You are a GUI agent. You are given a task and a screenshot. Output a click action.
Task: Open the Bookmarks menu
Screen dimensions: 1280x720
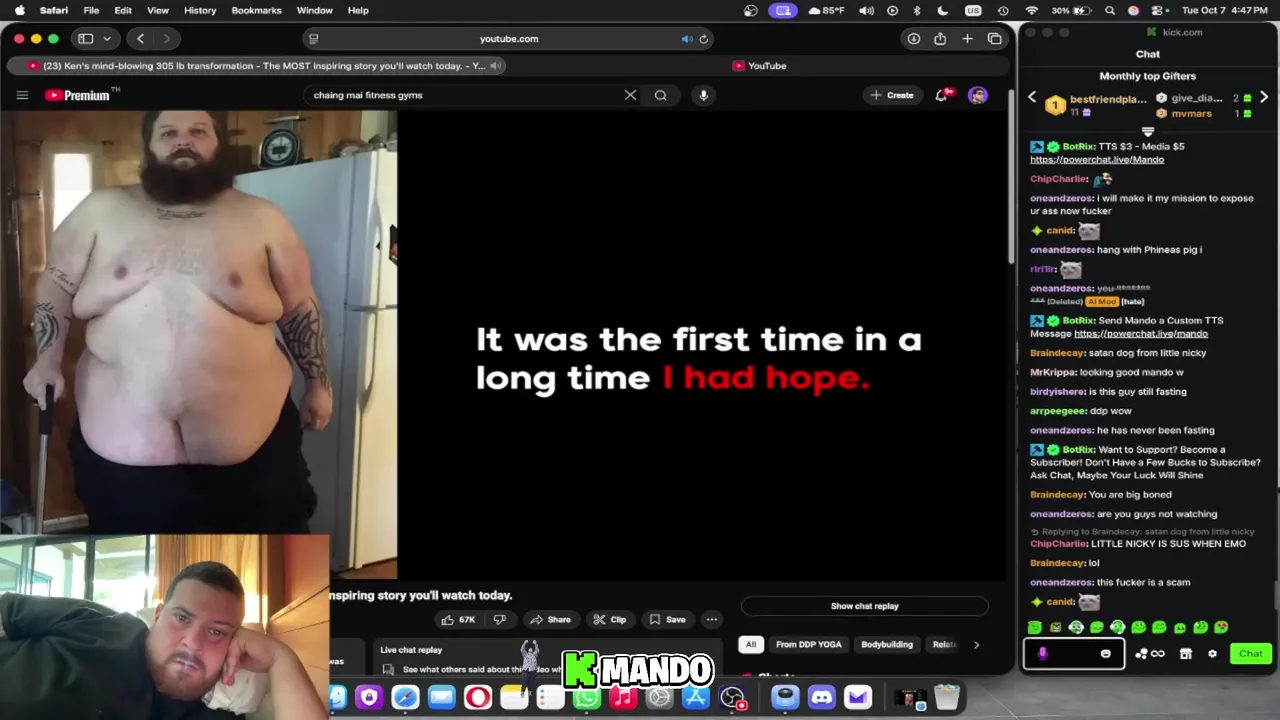[x=256, y=10]
